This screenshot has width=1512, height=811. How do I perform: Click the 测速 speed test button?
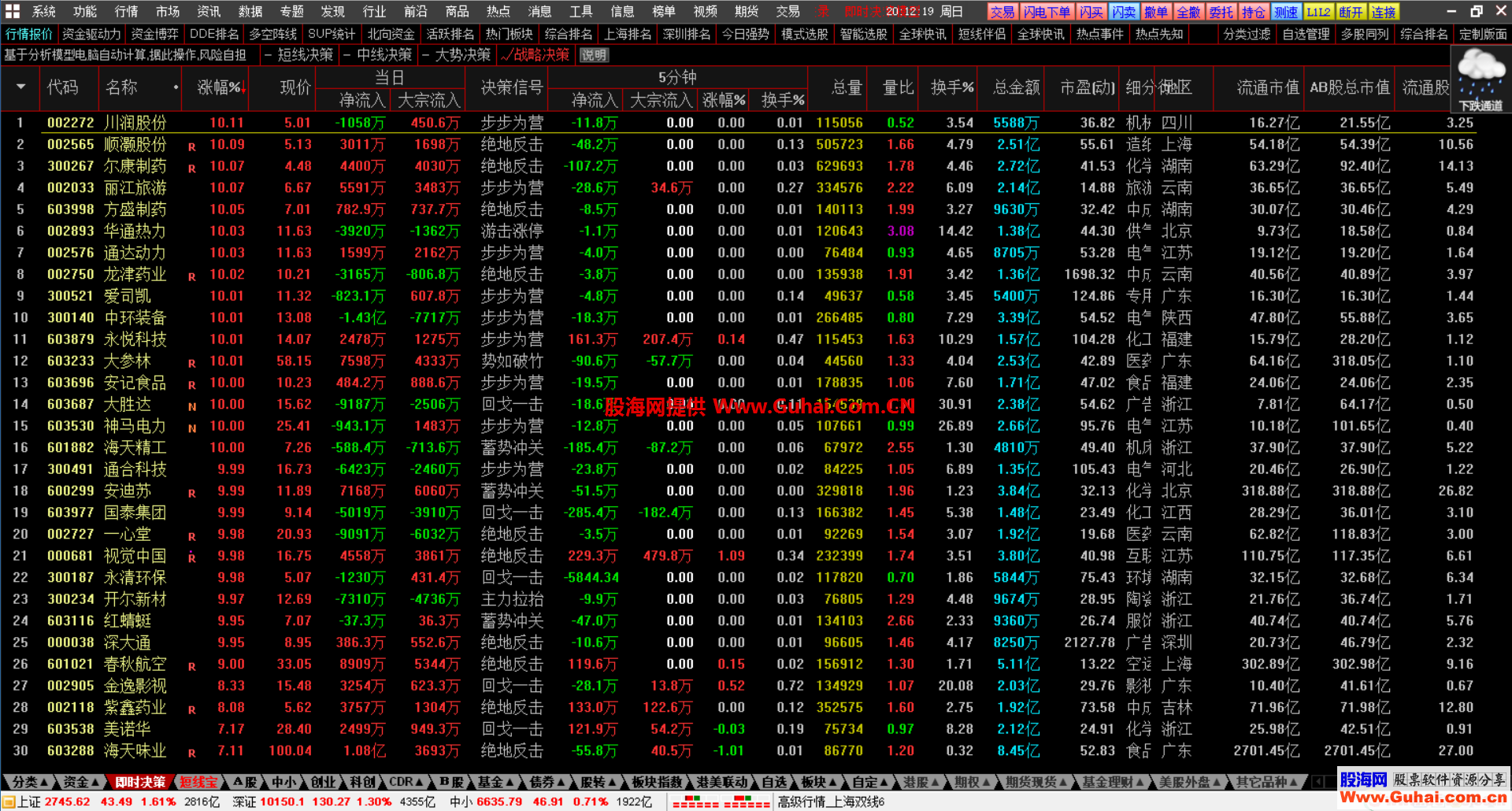point(1285,12)
